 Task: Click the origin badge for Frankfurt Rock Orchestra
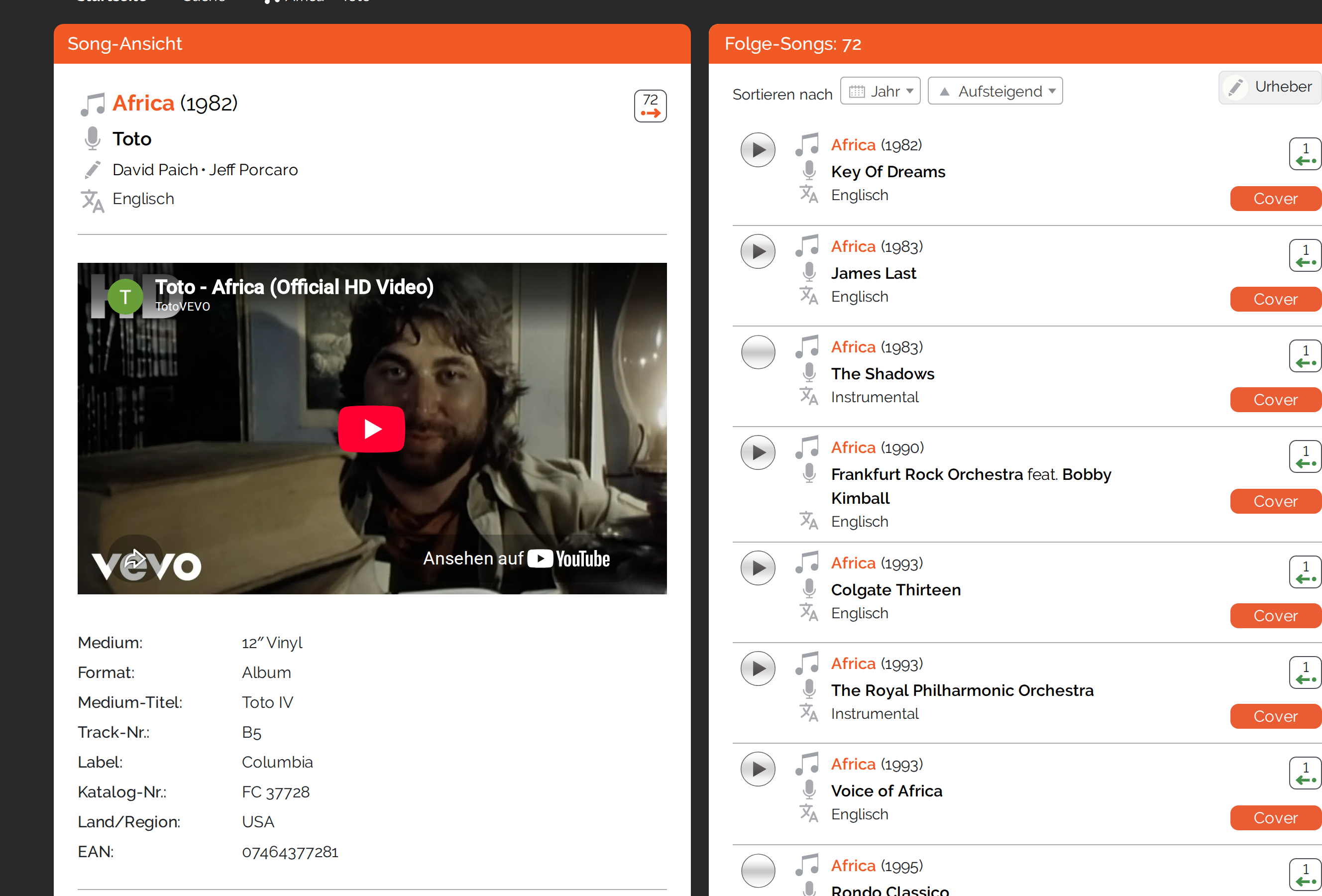click(1306, 457)
